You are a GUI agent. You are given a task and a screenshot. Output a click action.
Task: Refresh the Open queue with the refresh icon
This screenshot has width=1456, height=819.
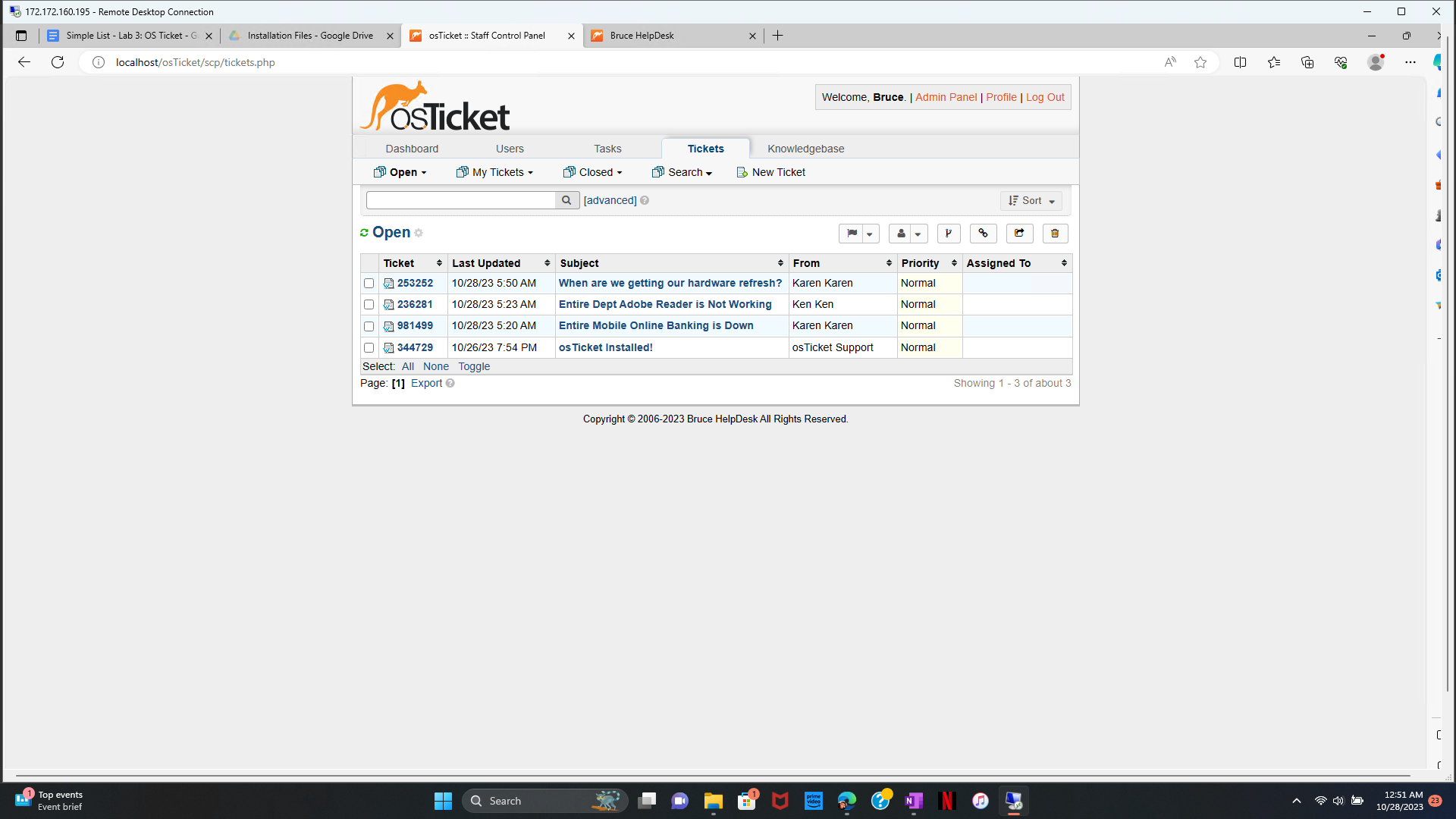pyautogui.click(x=364, y=232)
